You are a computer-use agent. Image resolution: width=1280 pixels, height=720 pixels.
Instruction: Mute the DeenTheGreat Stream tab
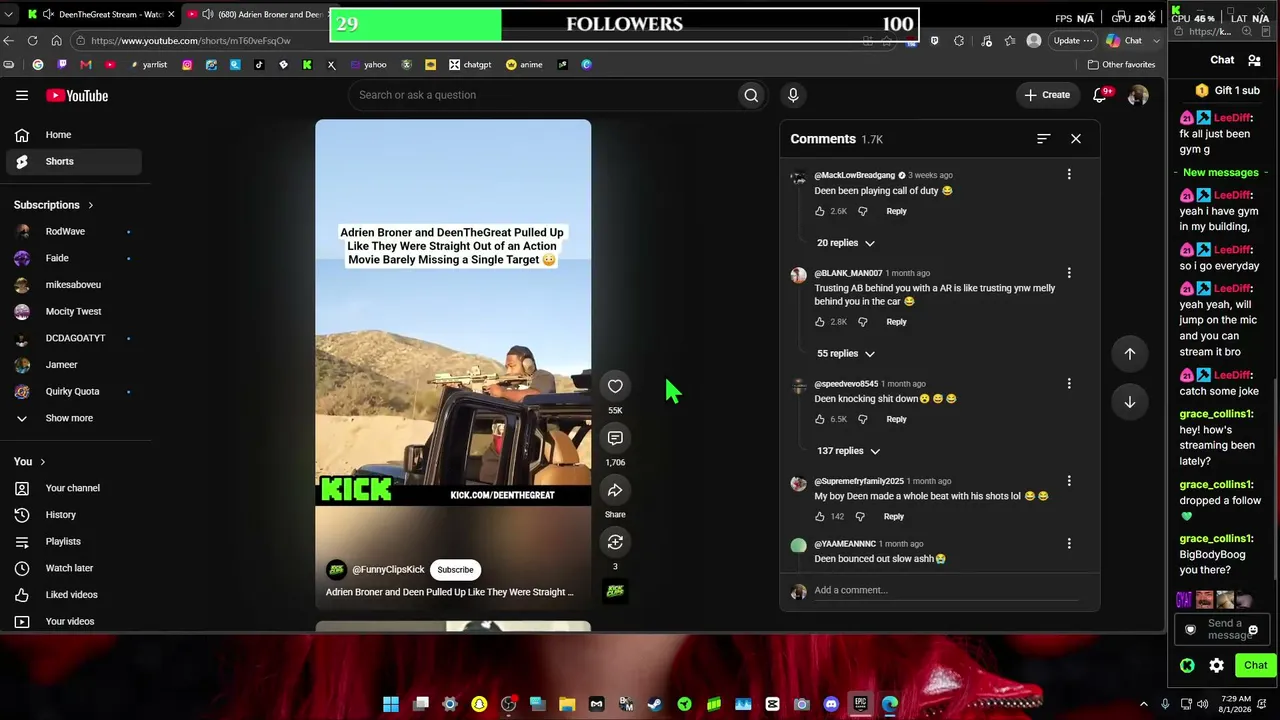coord(48,15)
